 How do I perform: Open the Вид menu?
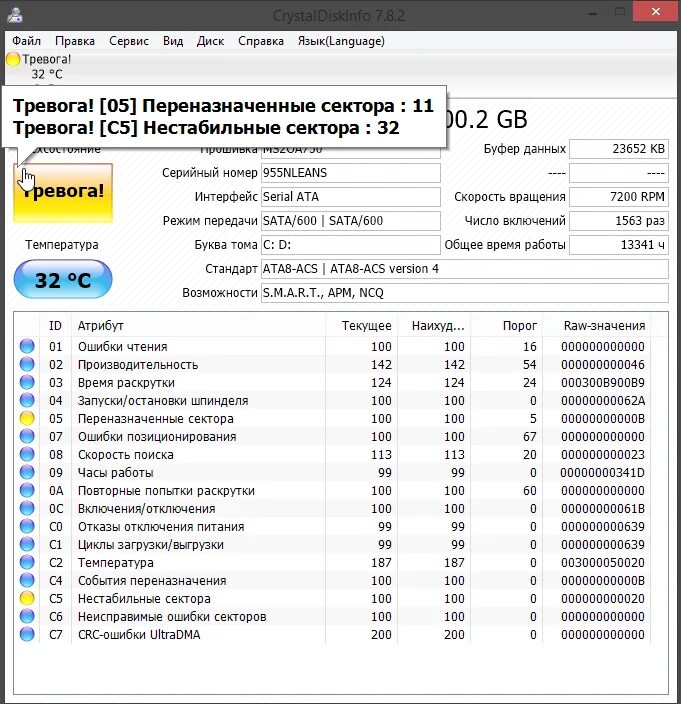tap(173, 41)
